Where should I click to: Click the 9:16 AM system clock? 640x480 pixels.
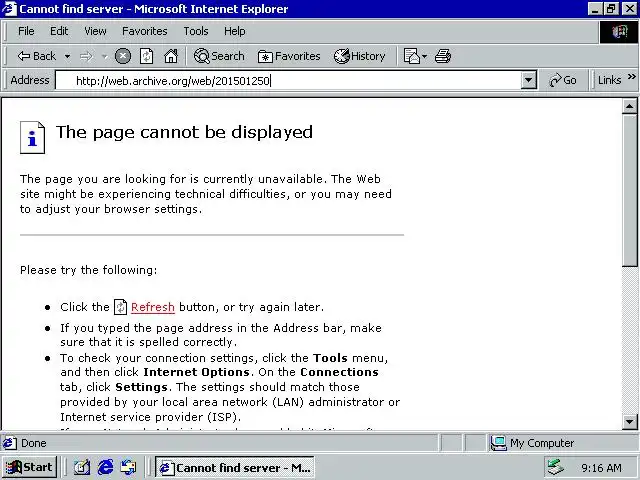pos(601,468)
